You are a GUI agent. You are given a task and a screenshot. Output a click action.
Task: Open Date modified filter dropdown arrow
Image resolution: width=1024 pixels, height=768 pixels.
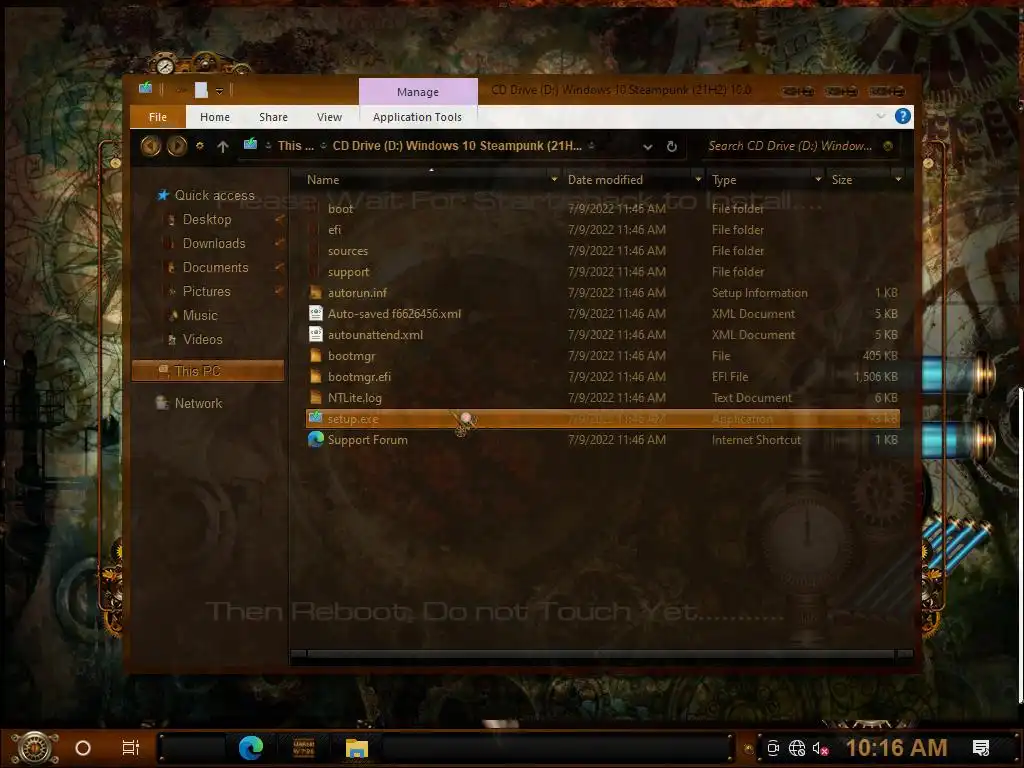coord(698,179)
